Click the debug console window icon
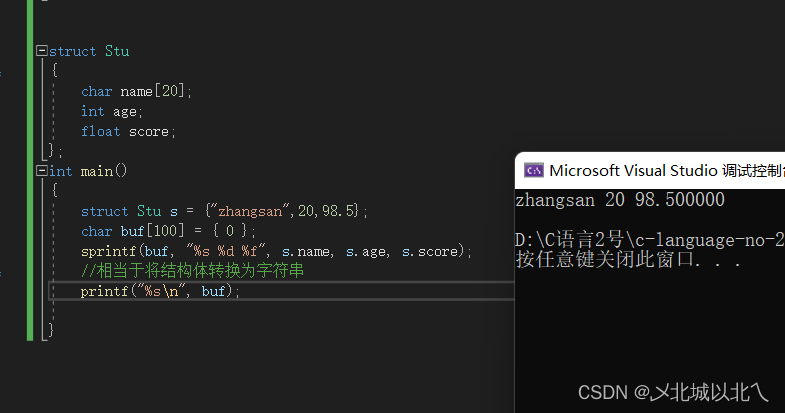785x413 pixels. (534, 170)
